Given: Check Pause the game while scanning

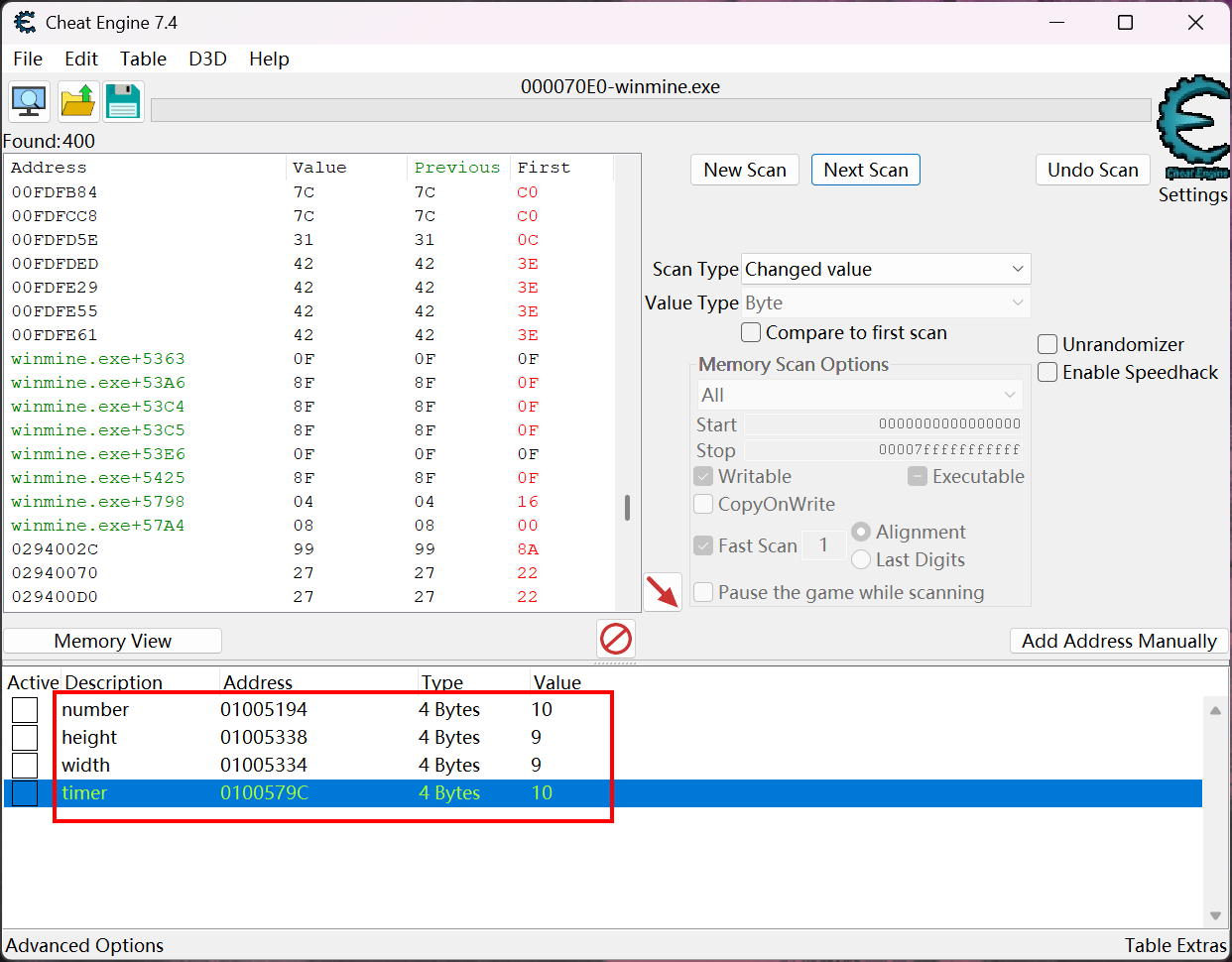Looking at the screenshot, I should [703, 592].
